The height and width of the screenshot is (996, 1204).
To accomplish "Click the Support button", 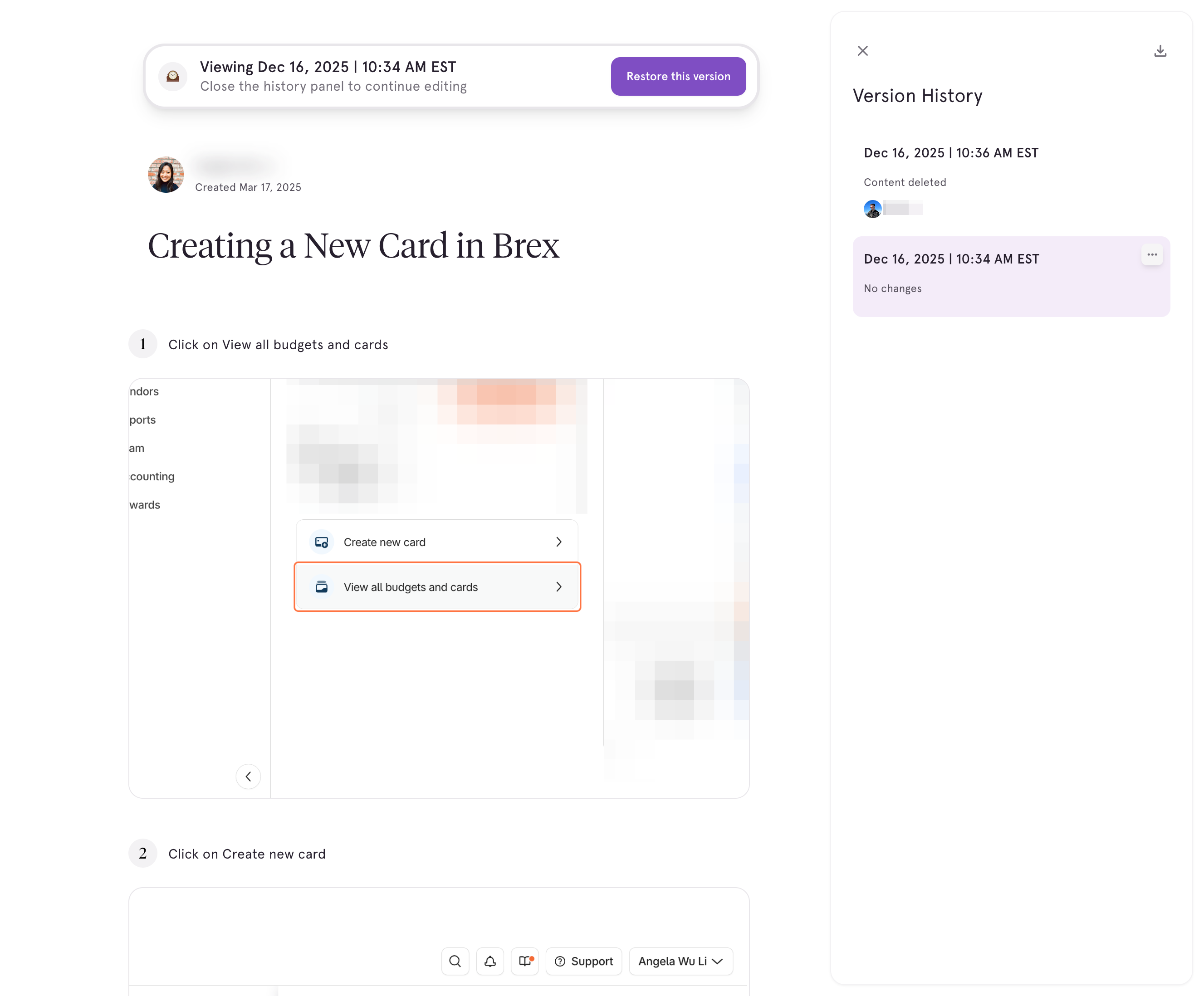I will 584,961.
